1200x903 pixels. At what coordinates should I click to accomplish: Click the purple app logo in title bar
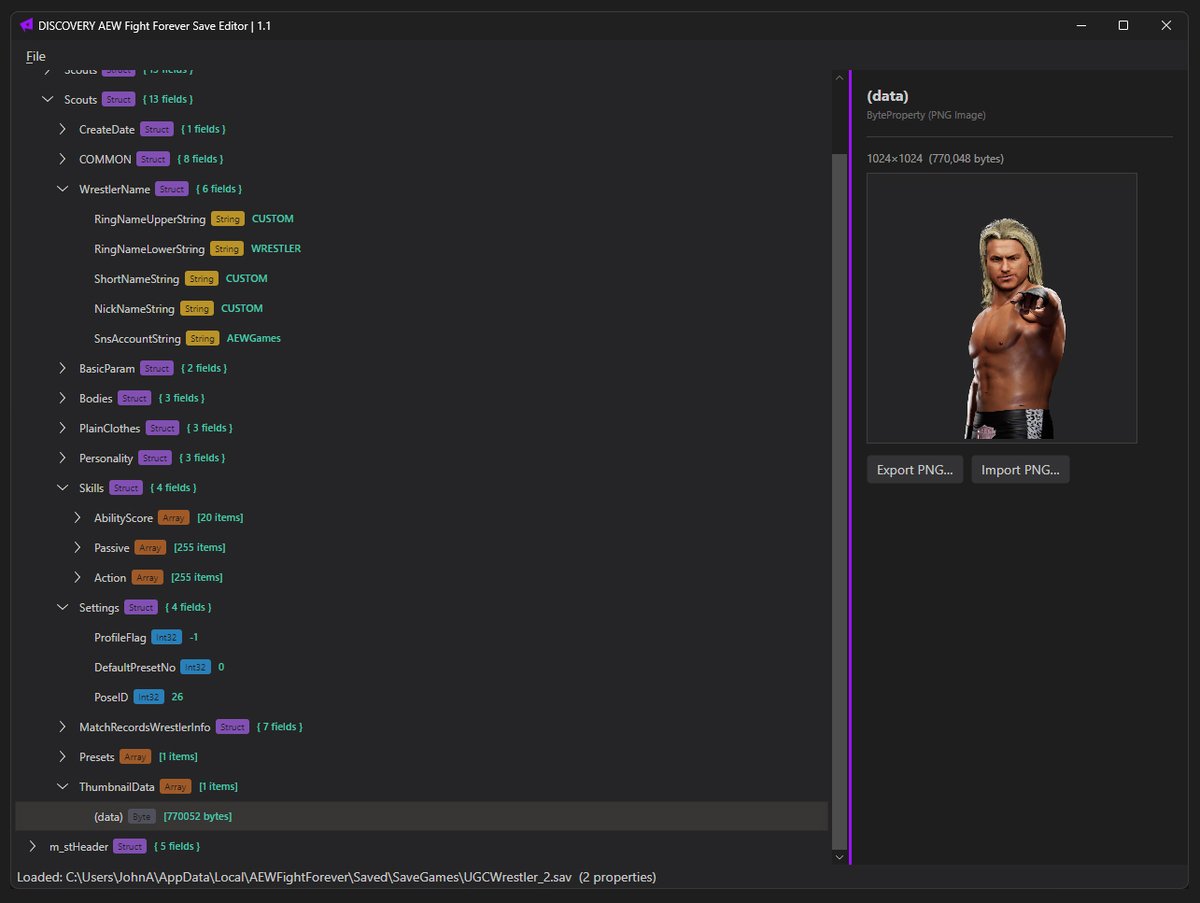click(26, 25)
